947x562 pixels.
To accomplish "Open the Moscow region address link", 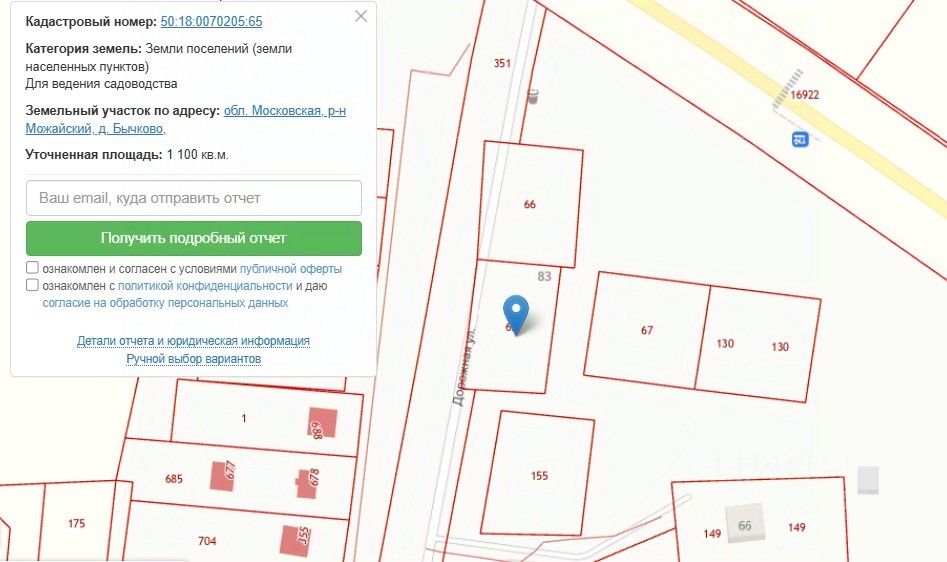I will (185, 120).
